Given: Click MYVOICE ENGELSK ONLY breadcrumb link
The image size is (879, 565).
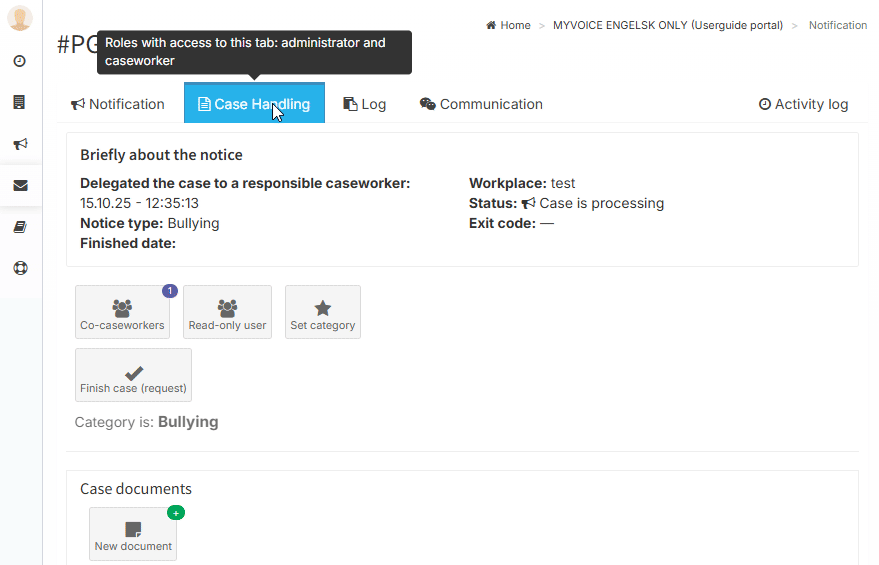Looking at the screenshot, I should point(667,25).
